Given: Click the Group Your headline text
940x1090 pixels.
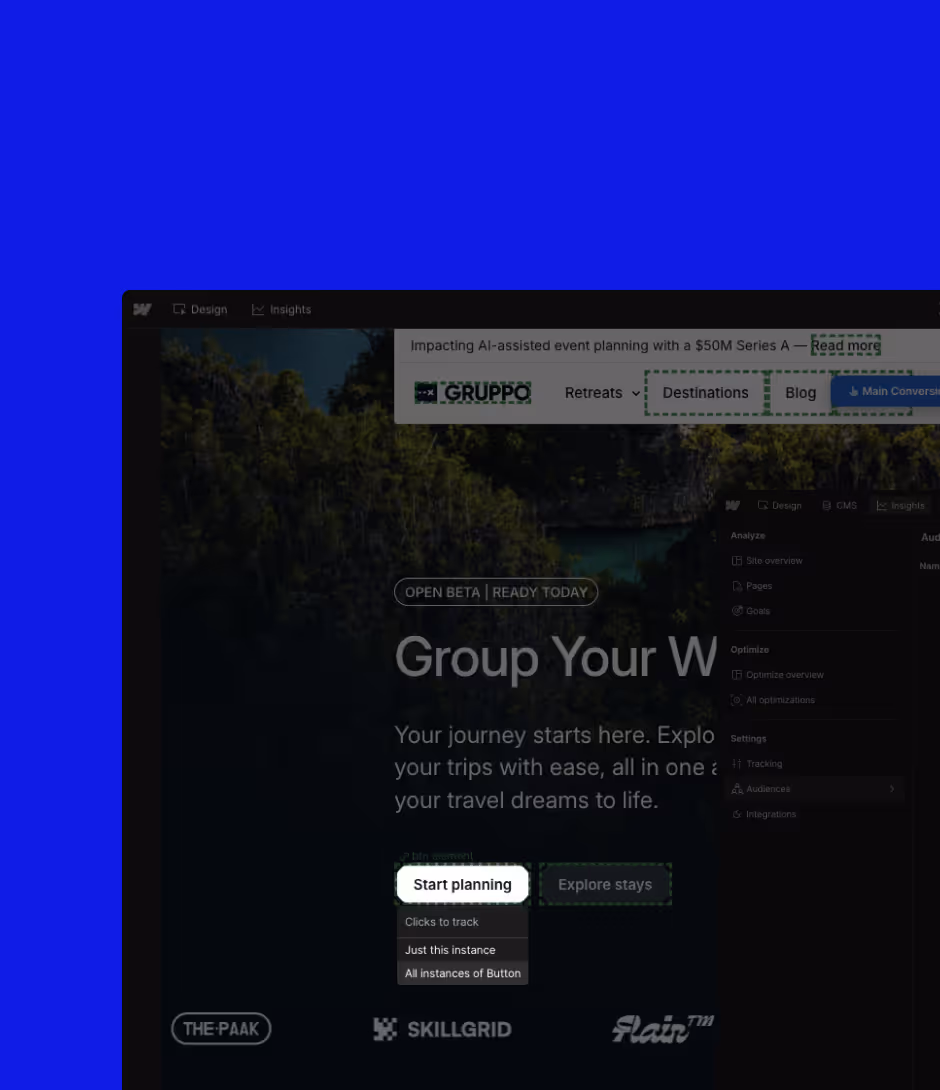Looking at the screenshot, I should pos(556,657).
